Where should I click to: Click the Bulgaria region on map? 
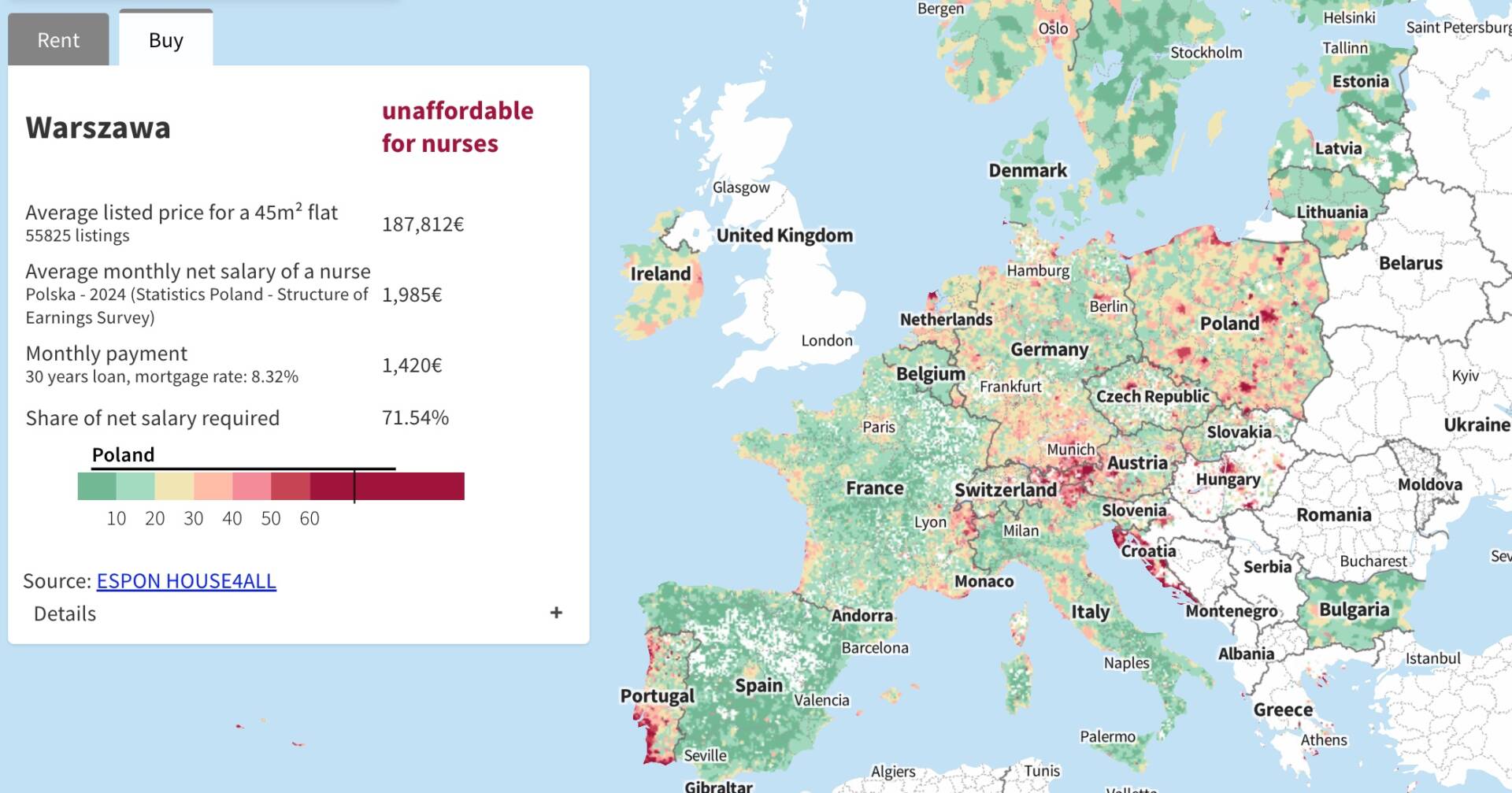tap(1354, 610)
